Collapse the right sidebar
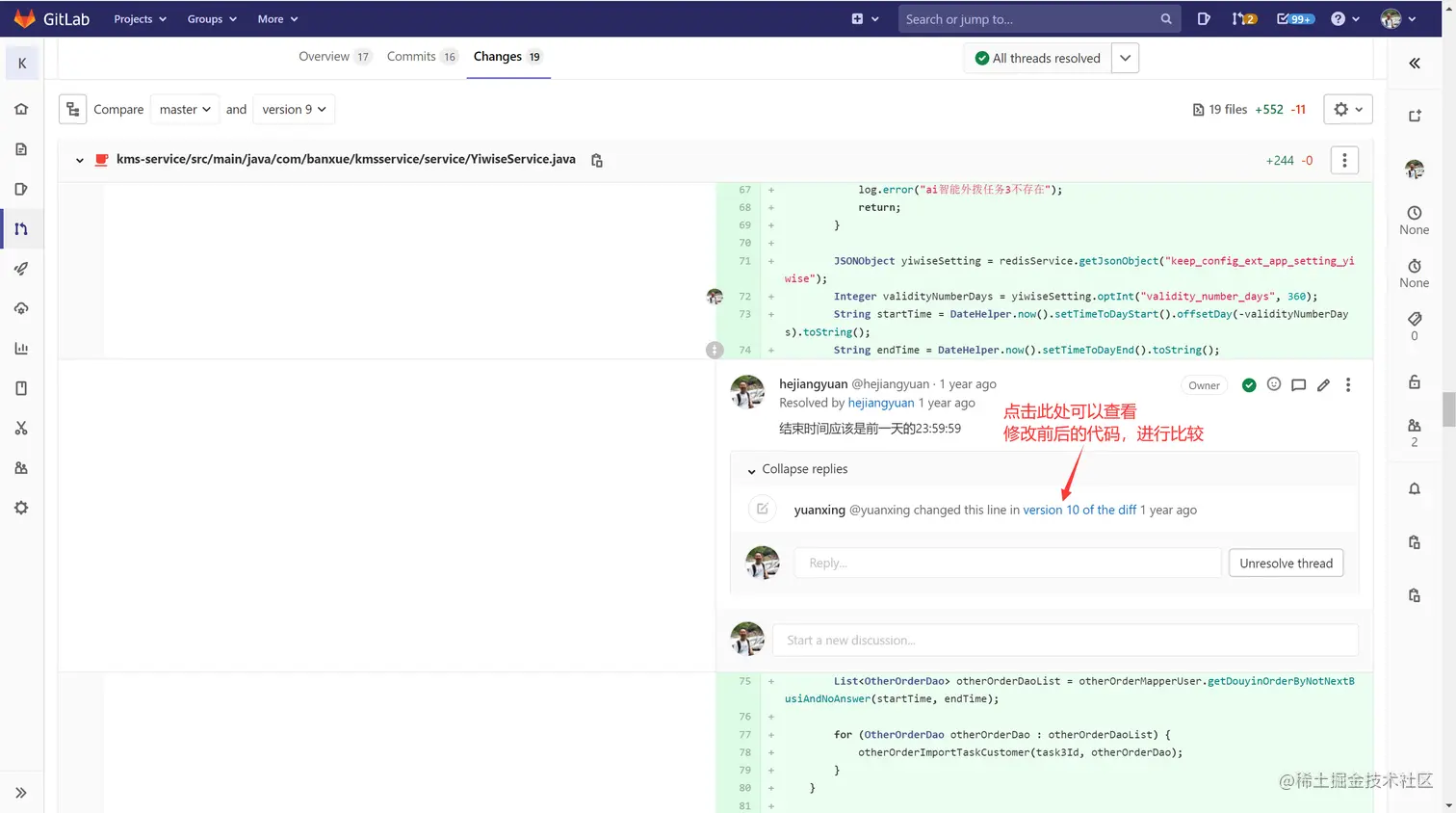This screenshot has width=1456, height=813. (x=1415, y=64)
